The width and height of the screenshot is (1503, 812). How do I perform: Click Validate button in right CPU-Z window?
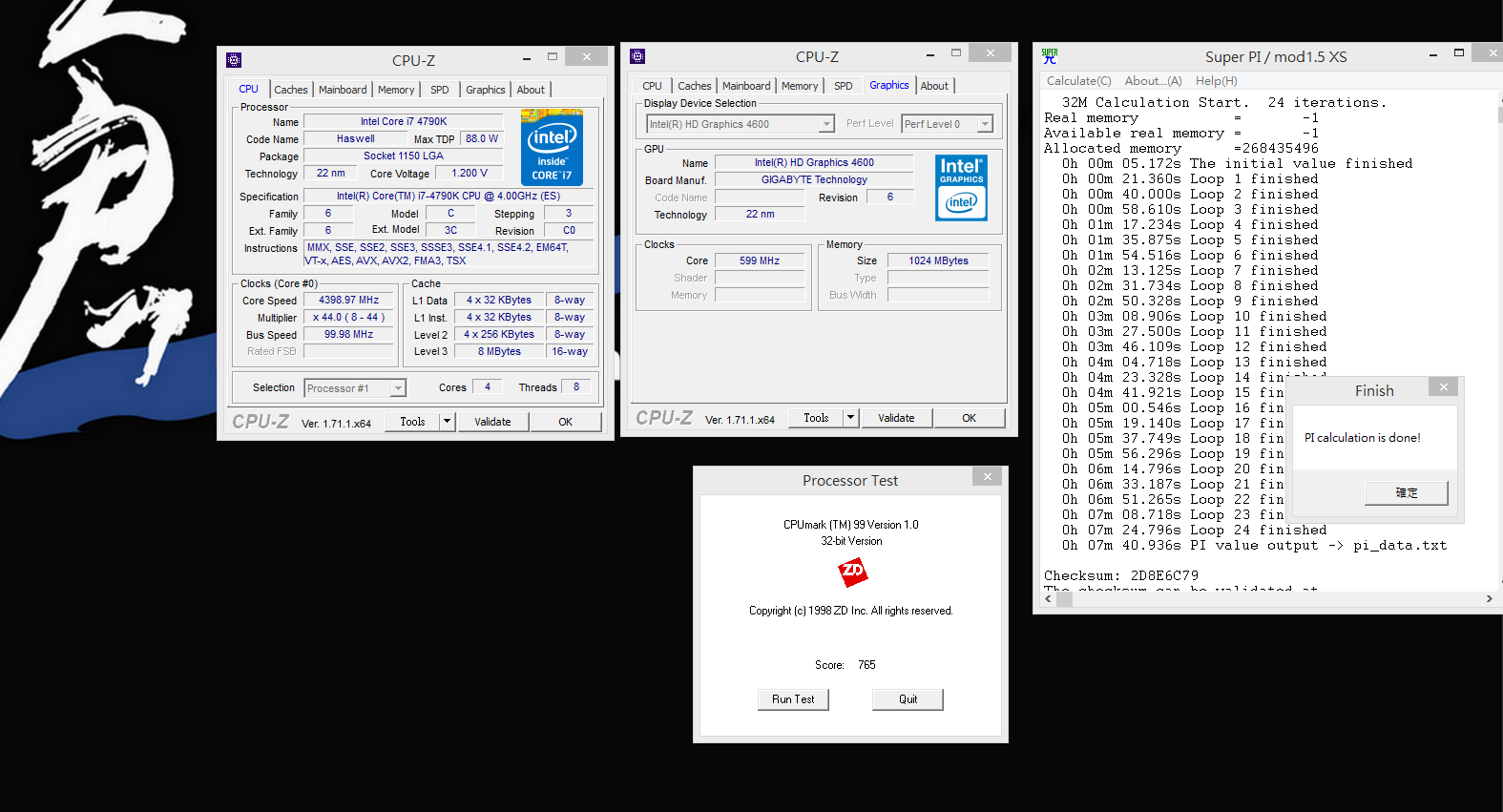click(x=896, y=418)
